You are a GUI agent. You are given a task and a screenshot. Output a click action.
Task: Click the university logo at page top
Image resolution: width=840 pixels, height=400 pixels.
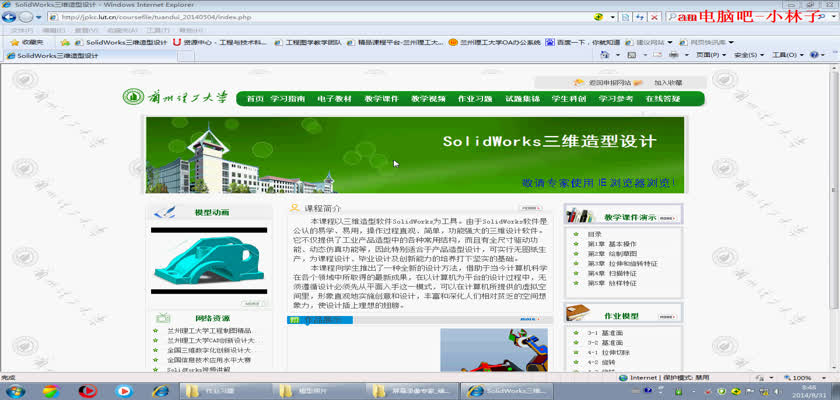click(x=175, y=97)
